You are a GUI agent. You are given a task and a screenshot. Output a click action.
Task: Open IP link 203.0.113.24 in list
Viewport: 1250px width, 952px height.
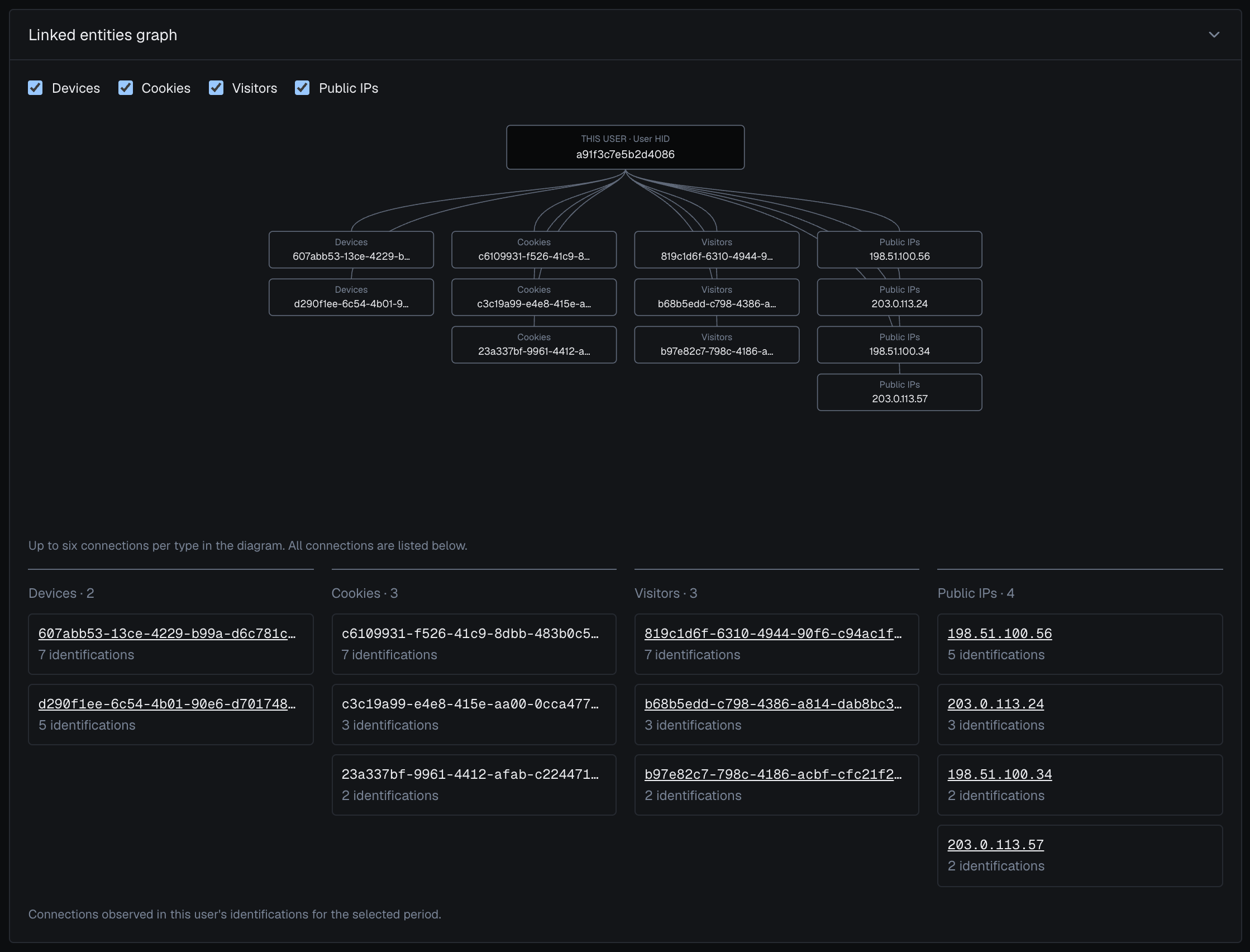click(996, 704)
